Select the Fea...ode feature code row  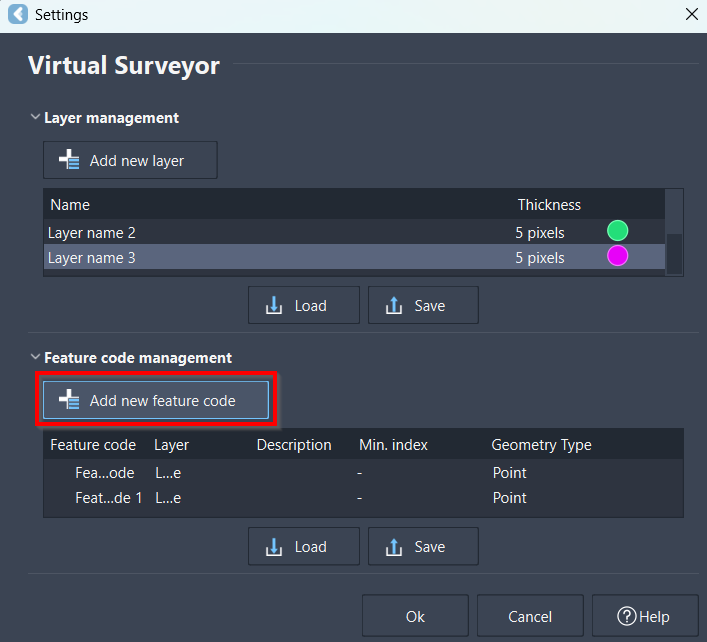[363, 472]
